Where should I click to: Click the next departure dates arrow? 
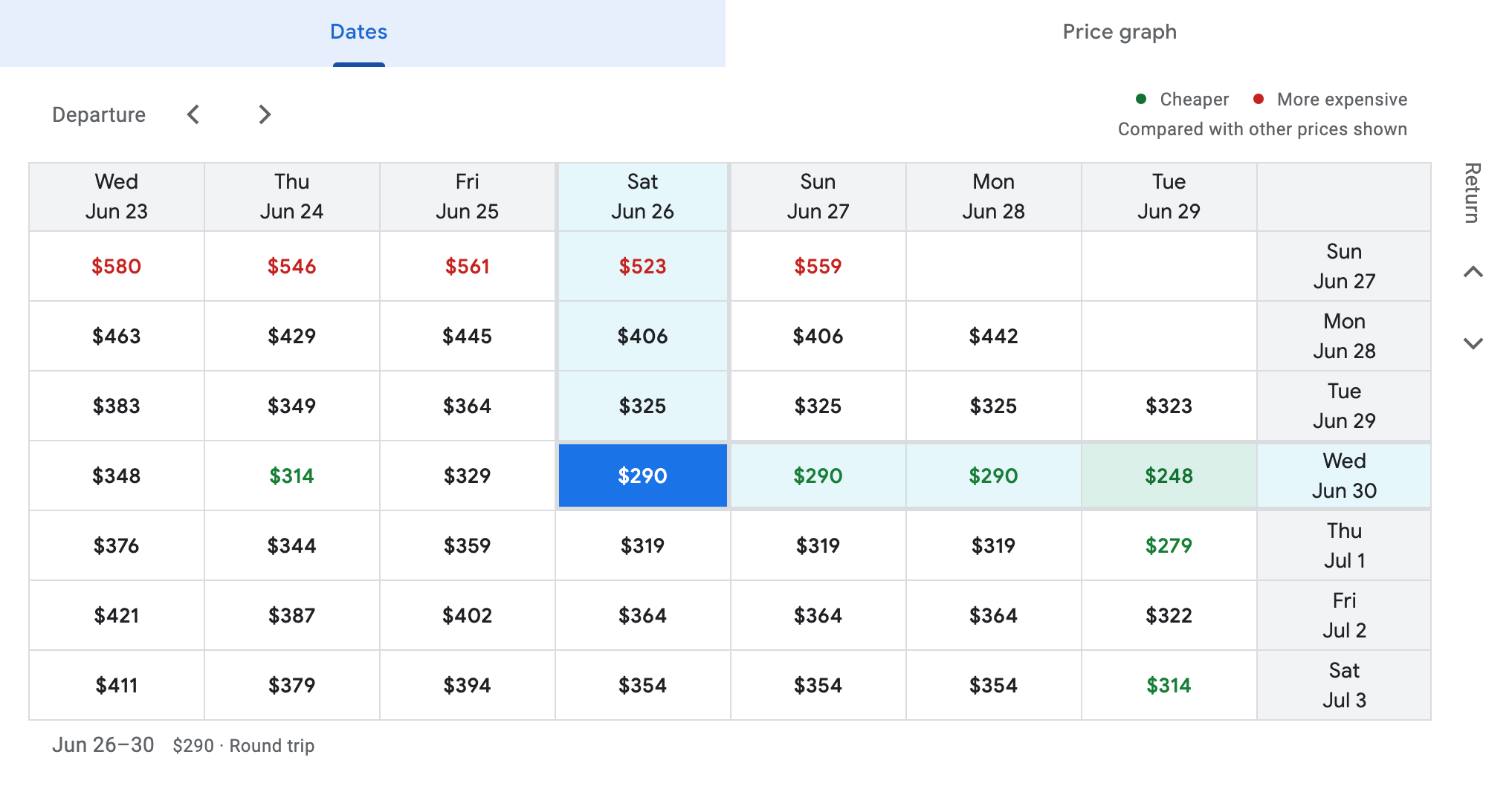click(x=265, y=114)
